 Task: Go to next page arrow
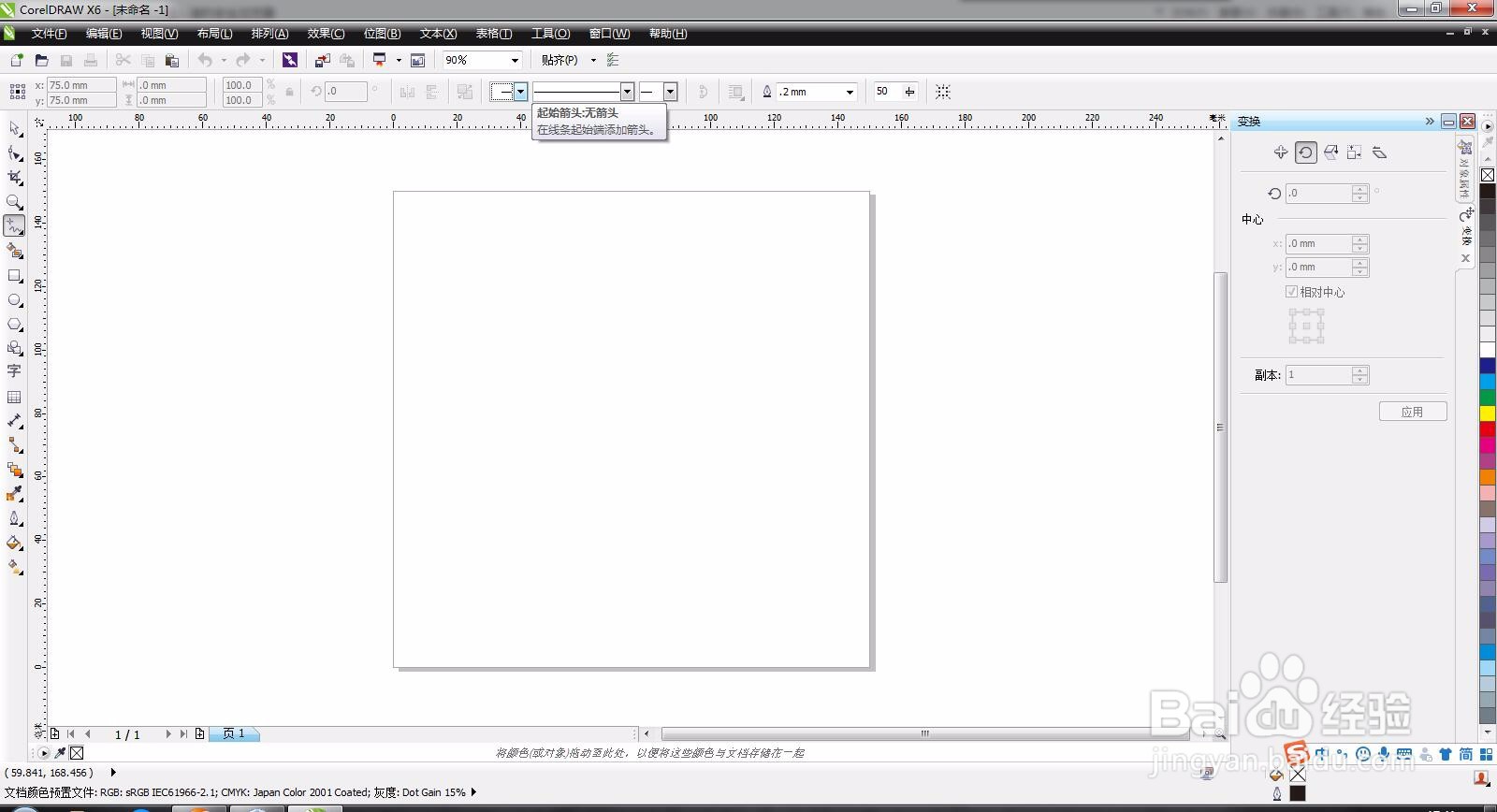point(168,734)
